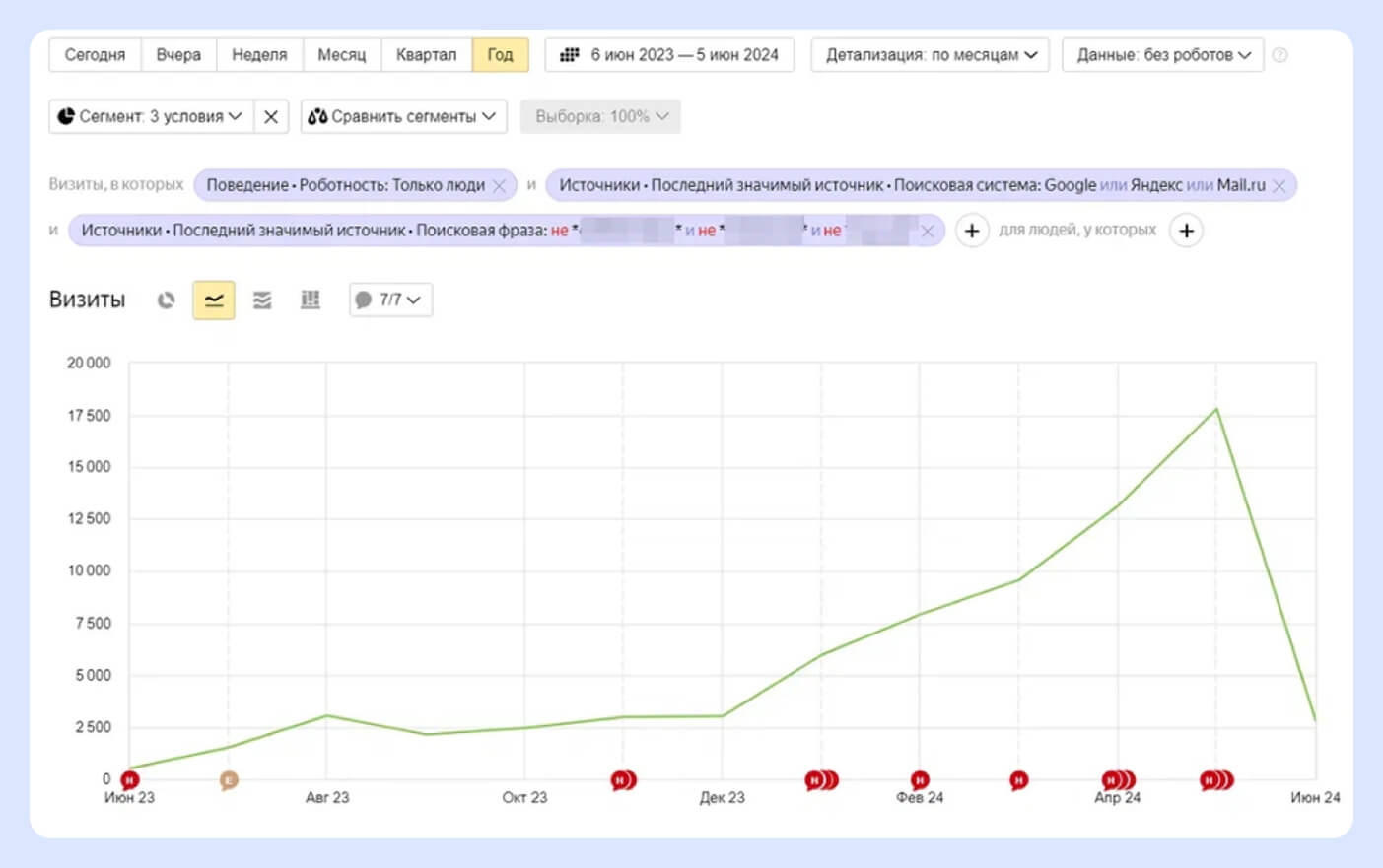Select the 'Квартал' period tab
This screenshot has width=1383, height=868.
[426, 55]
